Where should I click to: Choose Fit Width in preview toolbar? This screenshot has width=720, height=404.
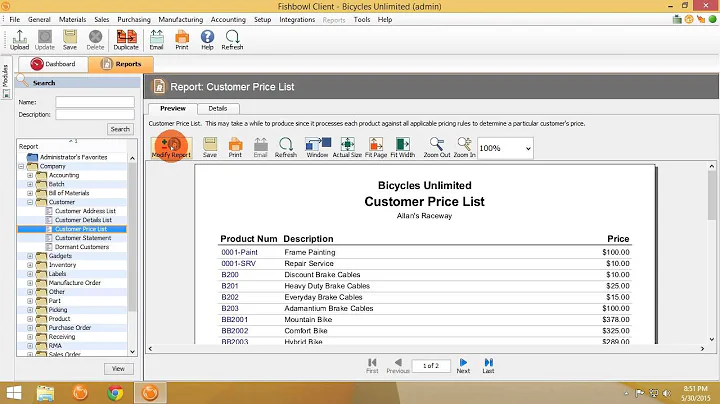pyautogui.click(x=403, y=148)
